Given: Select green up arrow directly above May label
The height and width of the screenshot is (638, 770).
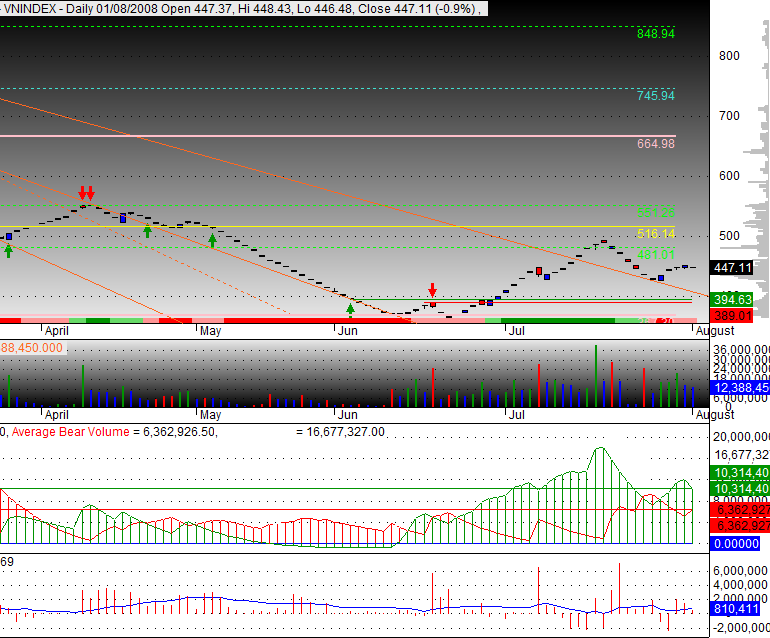Looking at the screenshot, I should click(212, 241).
